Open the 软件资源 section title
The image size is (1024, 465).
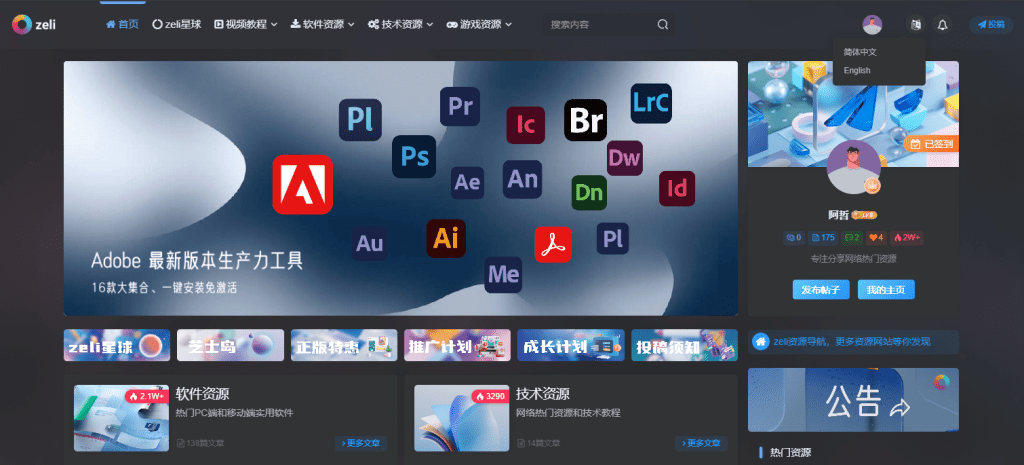click(x=202, y=394)
